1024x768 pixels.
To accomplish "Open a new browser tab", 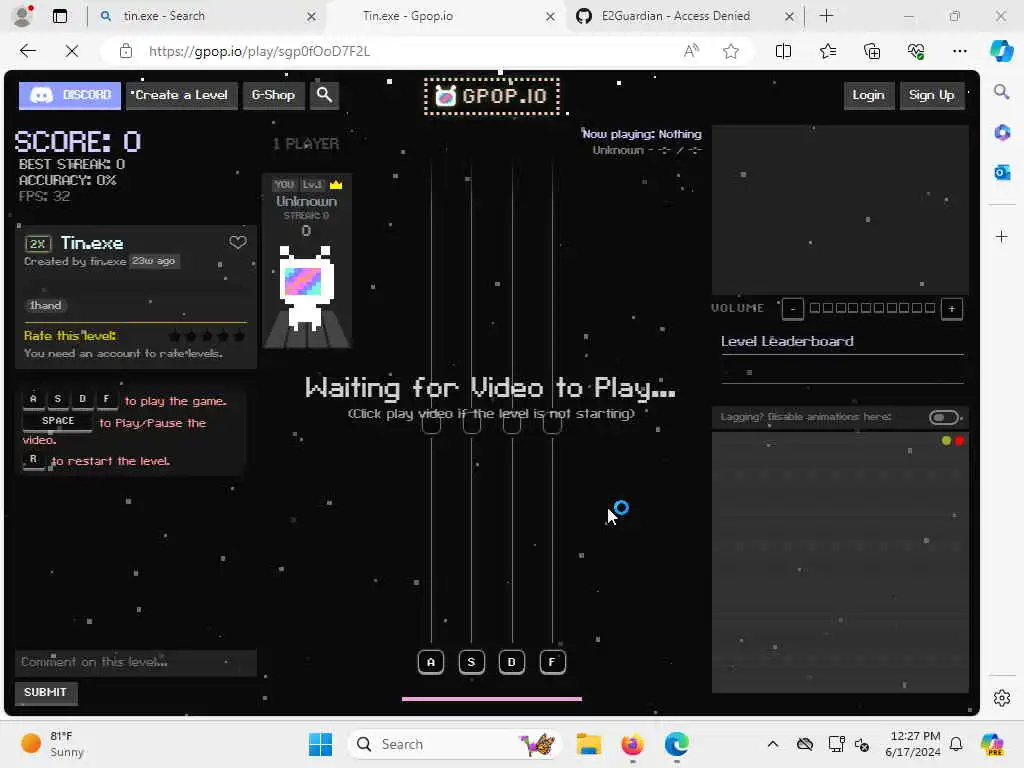I will [826, 16].
